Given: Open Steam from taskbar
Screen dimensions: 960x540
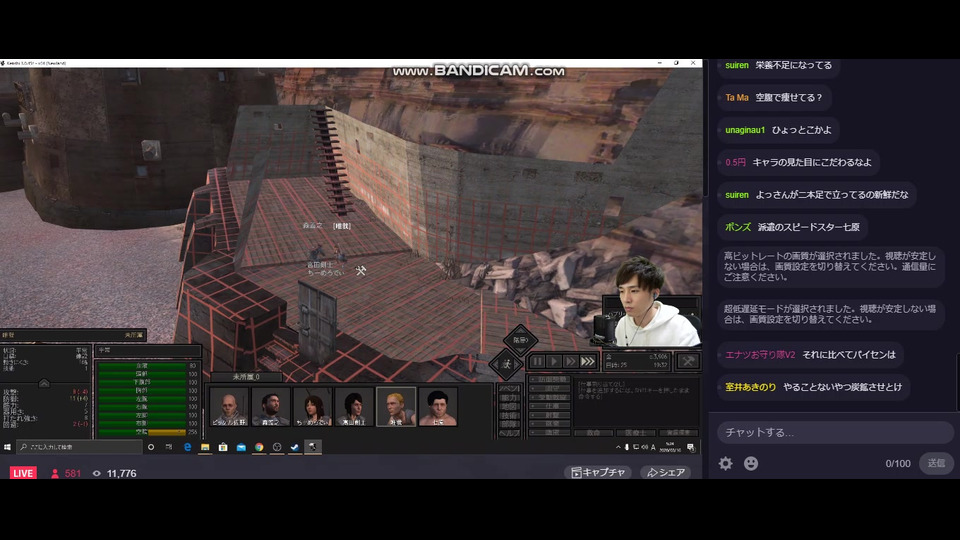Looking at the screenshot, I should click(x=295, y=447).
